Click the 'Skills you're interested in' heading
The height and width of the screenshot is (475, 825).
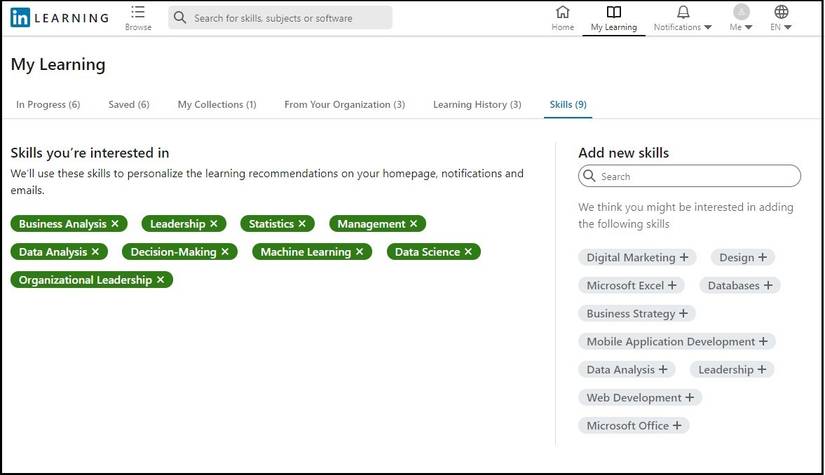point(90,153)
